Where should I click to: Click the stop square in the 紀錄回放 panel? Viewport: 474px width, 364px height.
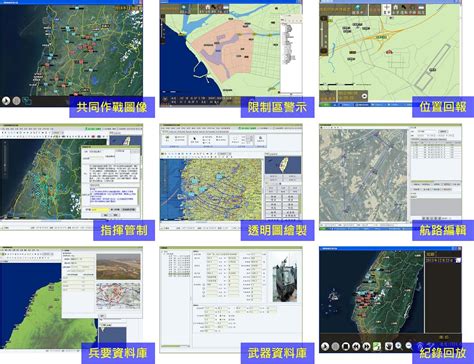[346, 347]
